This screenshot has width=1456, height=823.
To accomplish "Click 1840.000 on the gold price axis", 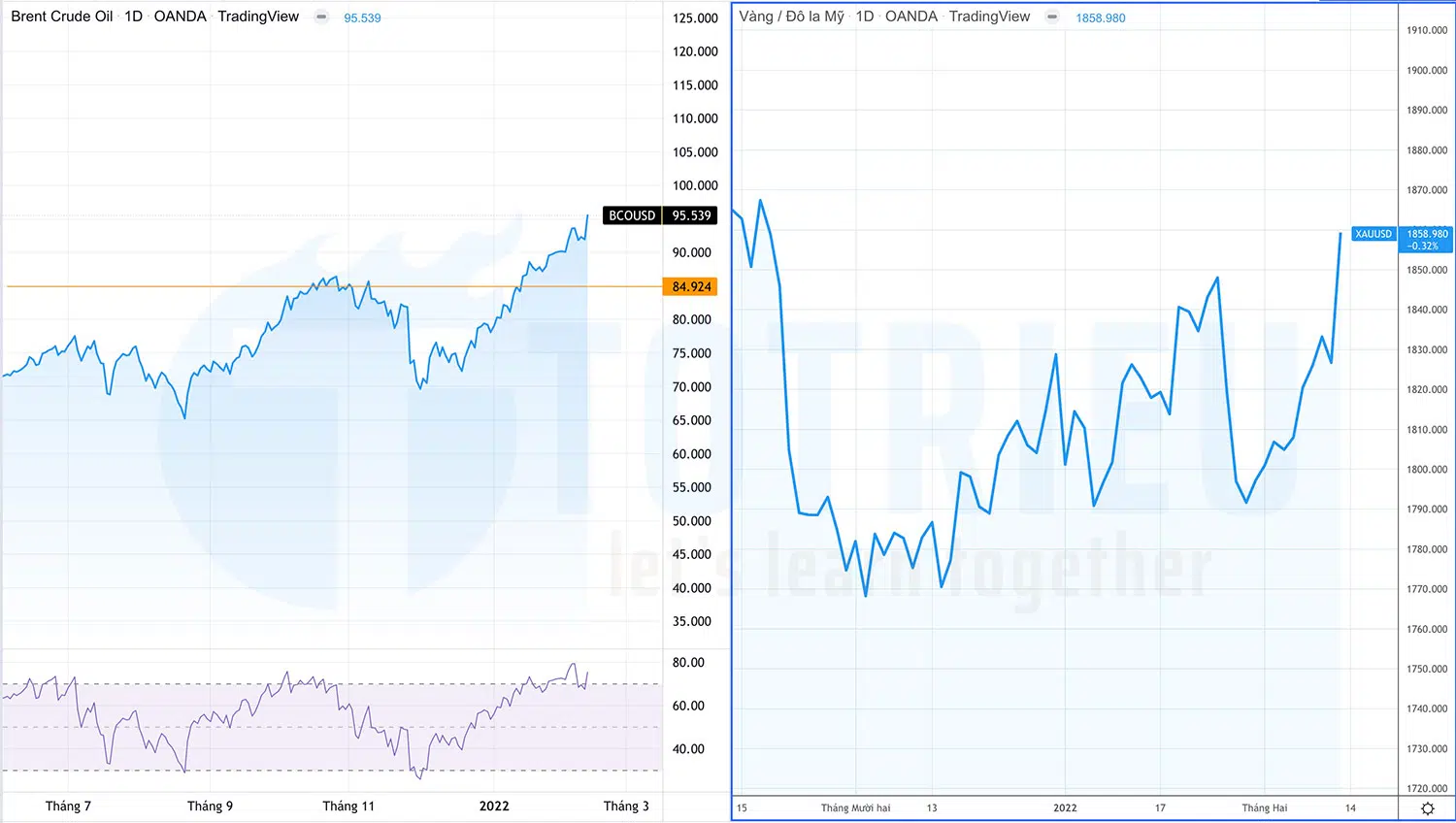I will click(x=1427, y=311).
